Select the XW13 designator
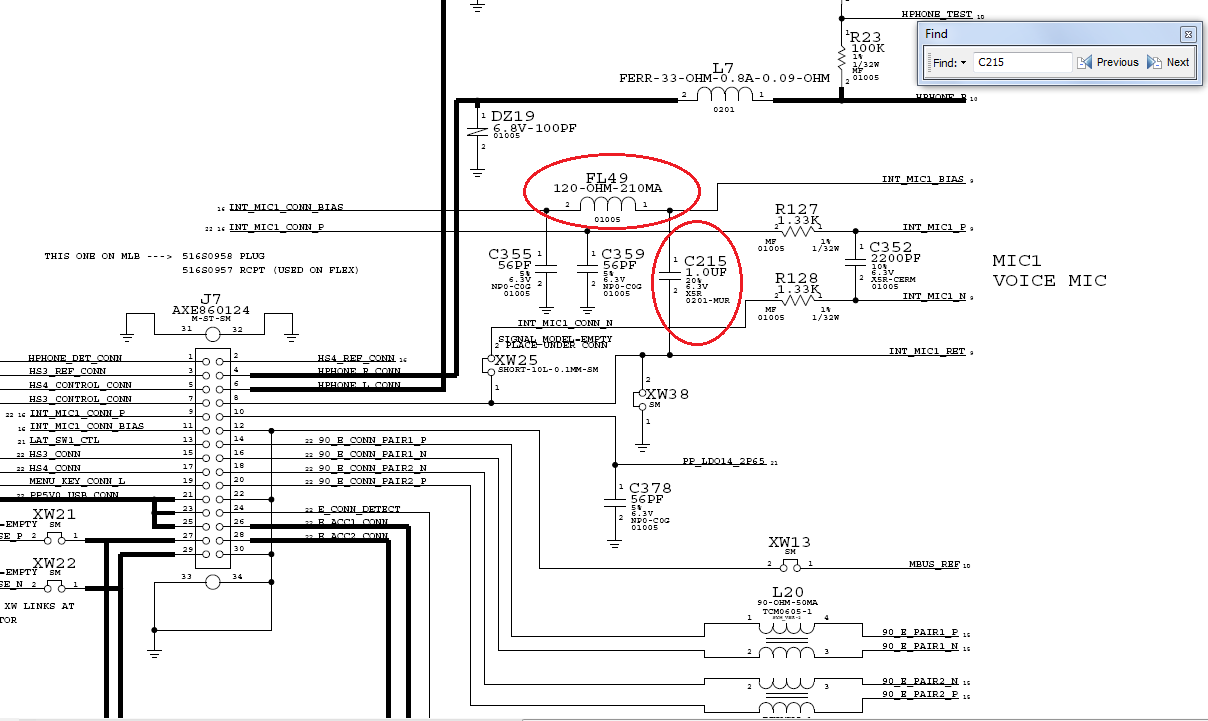1208x721 pixels. click(789, 542)
